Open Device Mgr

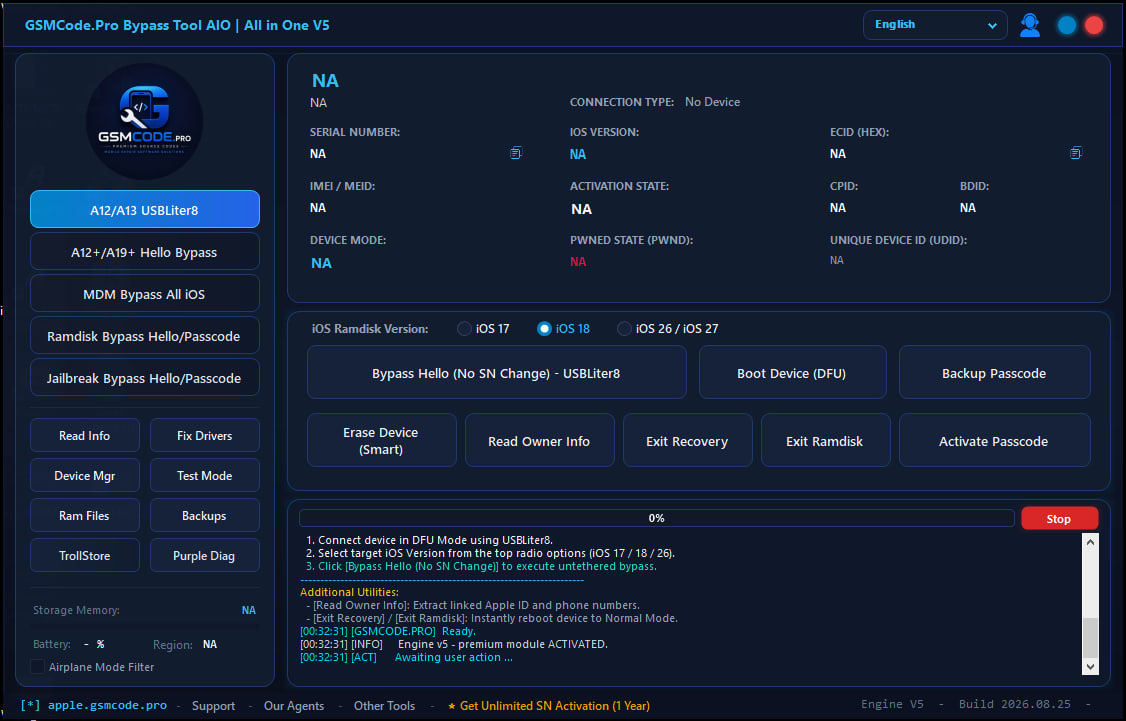click(x=85, y=475)
